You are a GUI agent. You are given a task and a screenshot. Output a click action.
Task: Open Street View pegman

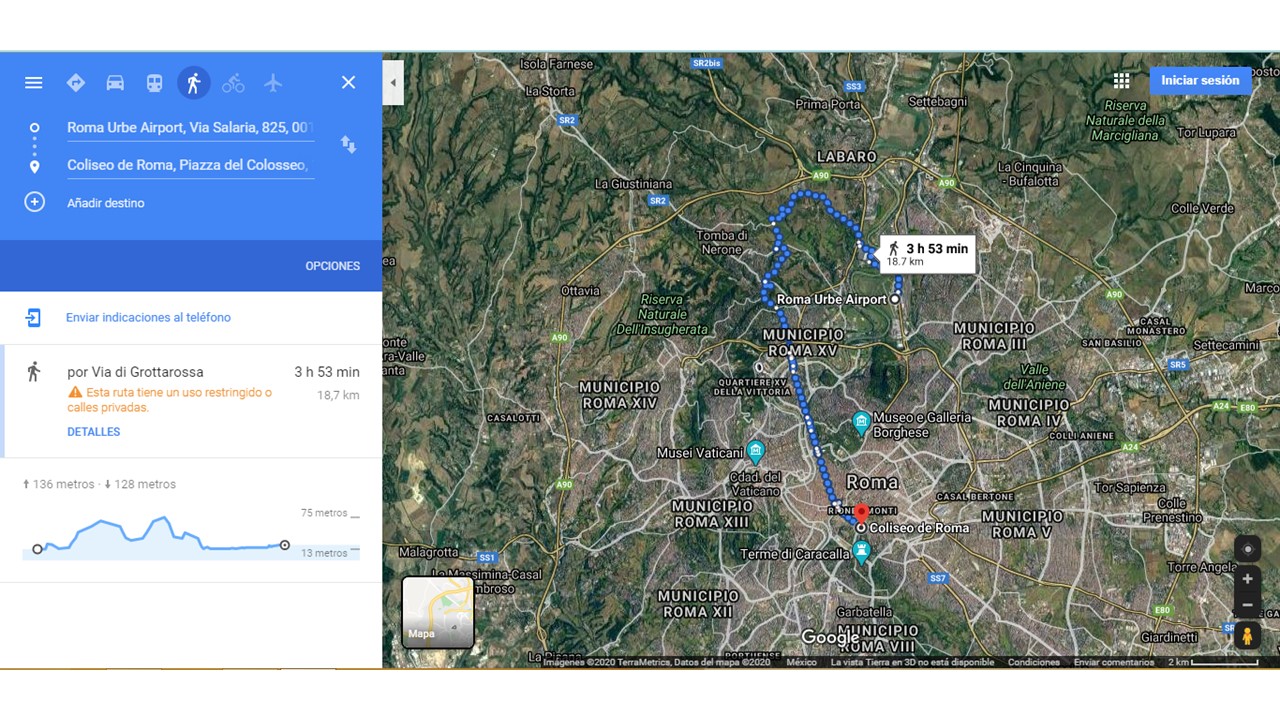point(1247,635)
